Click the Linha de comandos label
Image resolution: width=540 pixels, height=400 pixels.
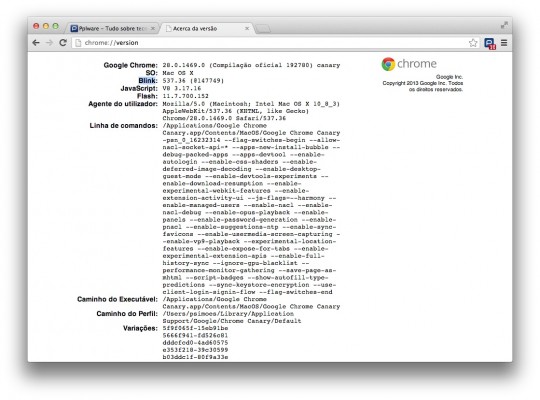[x=124, y=125]
